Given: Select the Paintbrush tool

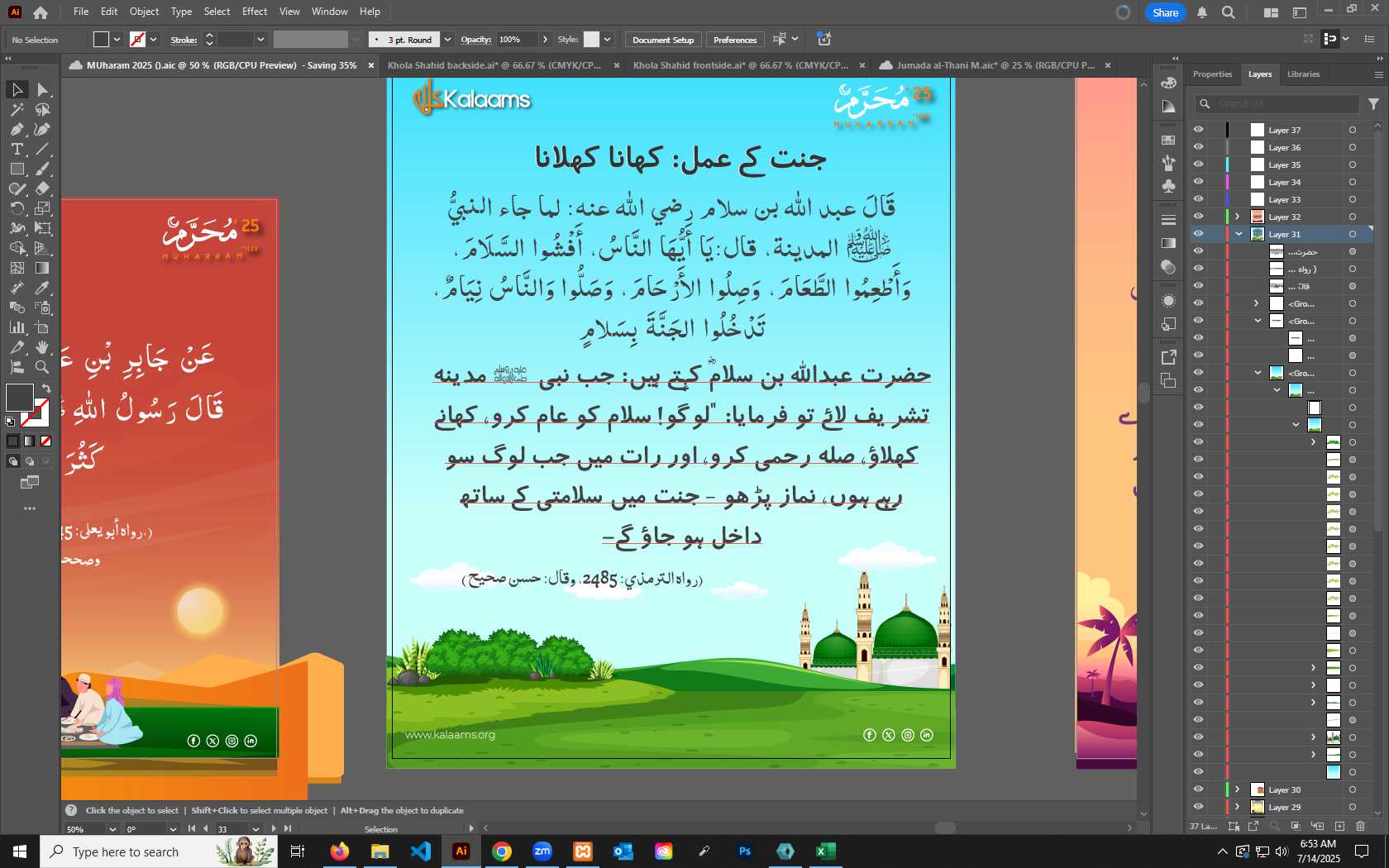Looking at the screenshot, I should click(43, 169).
